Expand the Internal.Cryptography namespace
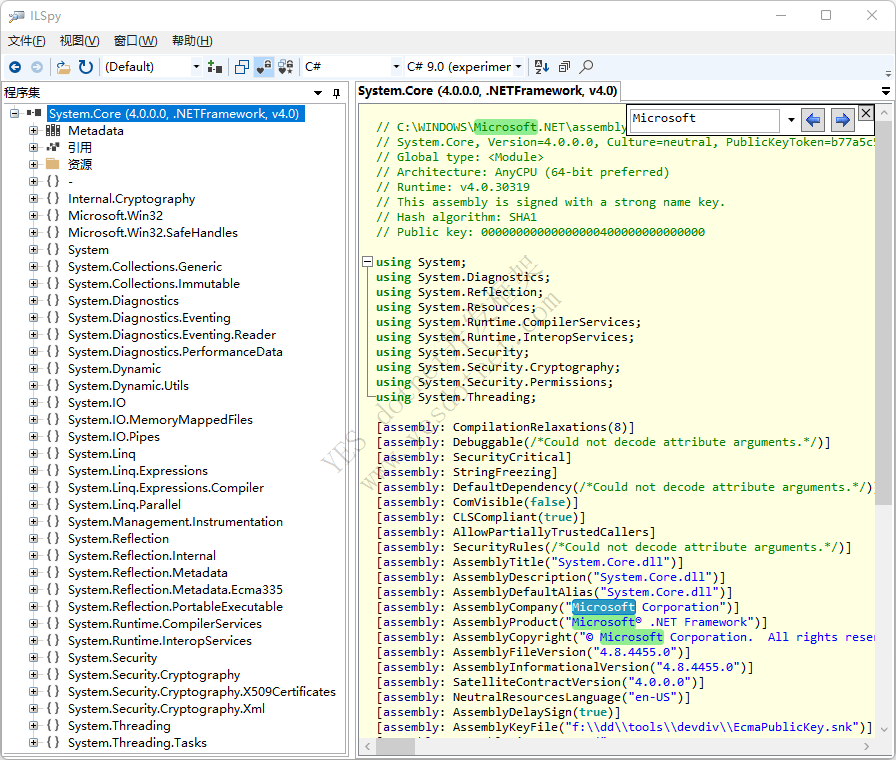 [x=34, y=199]
